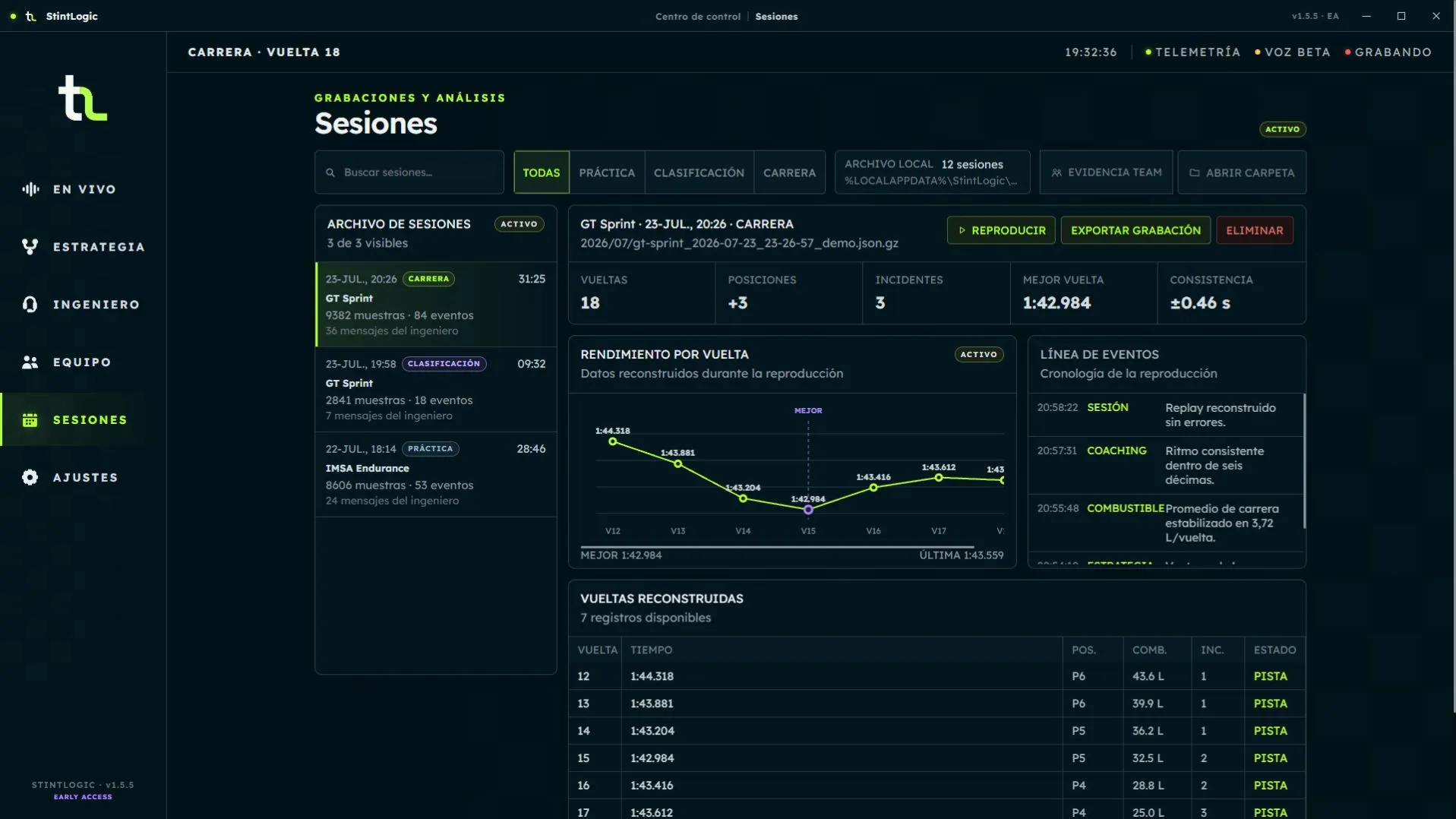
Task: Click the team icon on Evidencia Team
Action: tap(1056, 172)
